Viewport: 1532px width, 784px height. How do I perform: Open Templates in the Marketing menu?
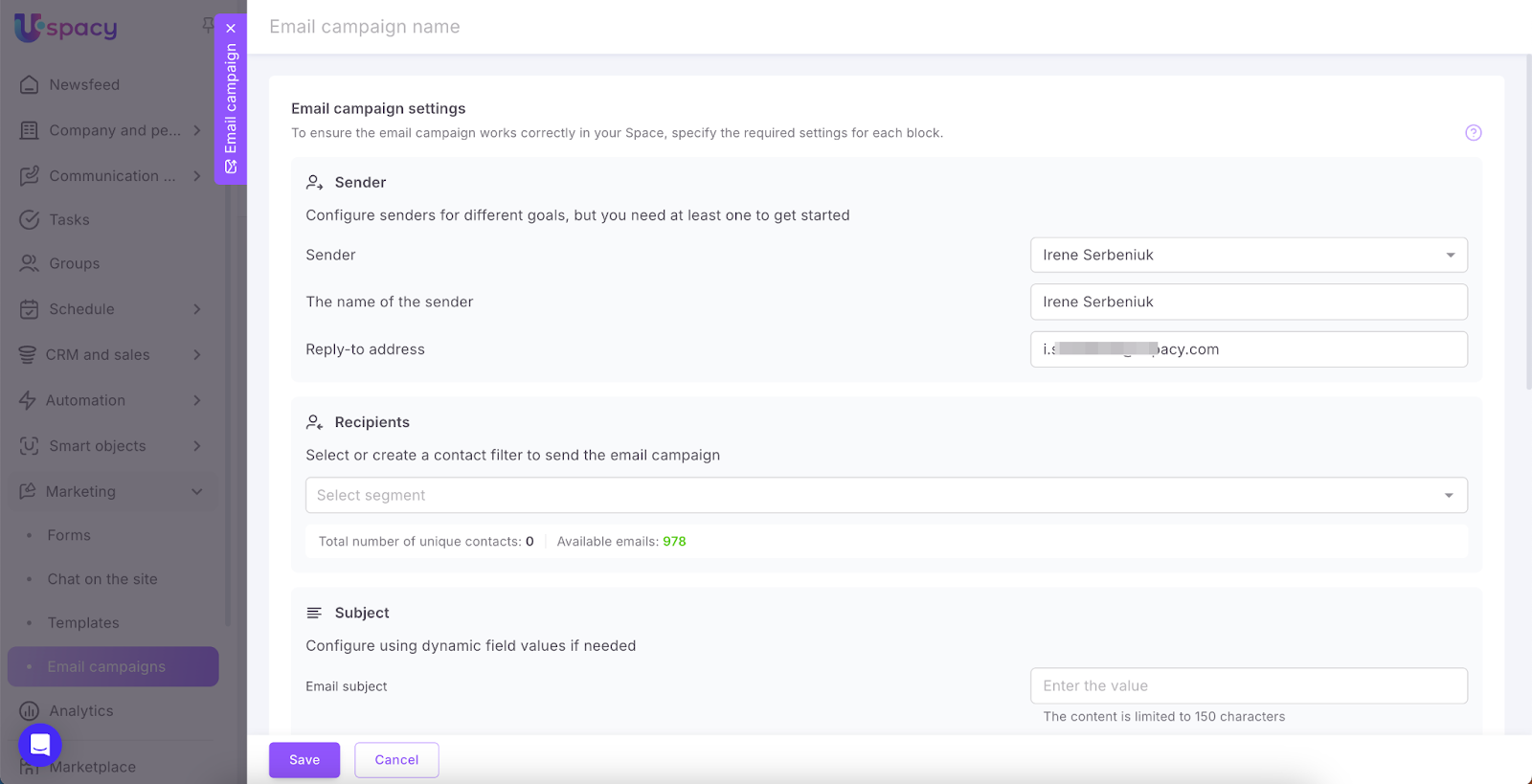83,623
